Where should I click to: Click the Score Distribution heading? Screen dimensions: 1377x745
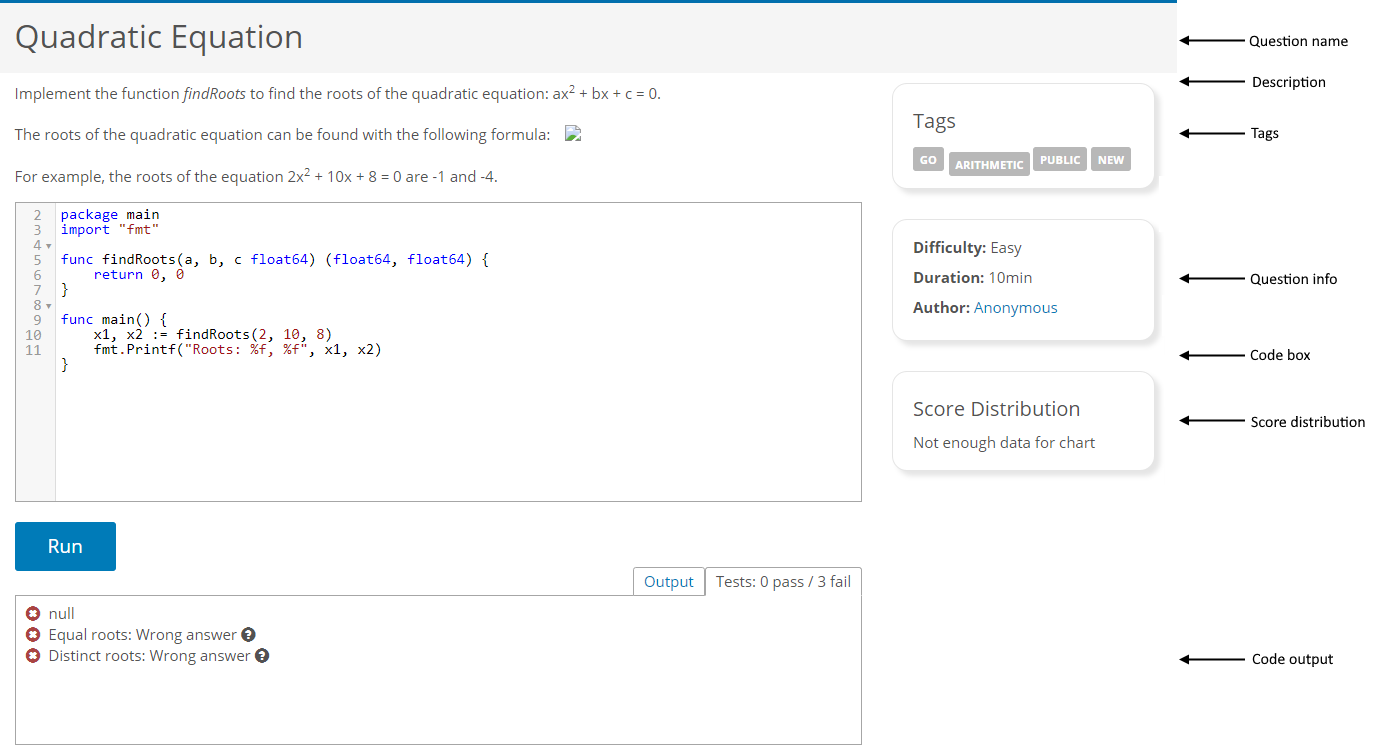click(996, 409)
